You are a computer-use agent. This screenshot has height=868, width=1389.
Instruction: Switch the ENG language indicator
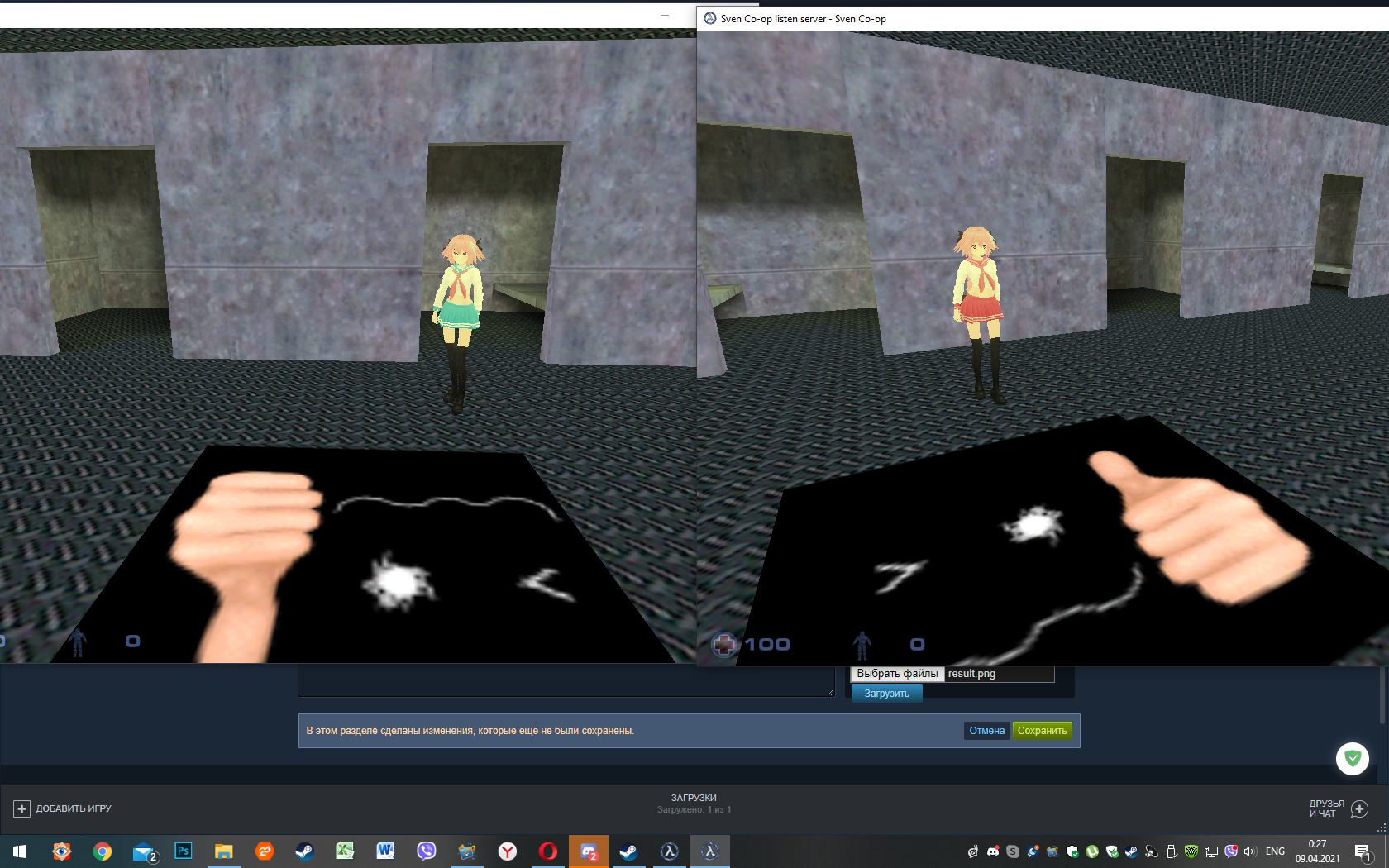click(x=1275, y=851)
